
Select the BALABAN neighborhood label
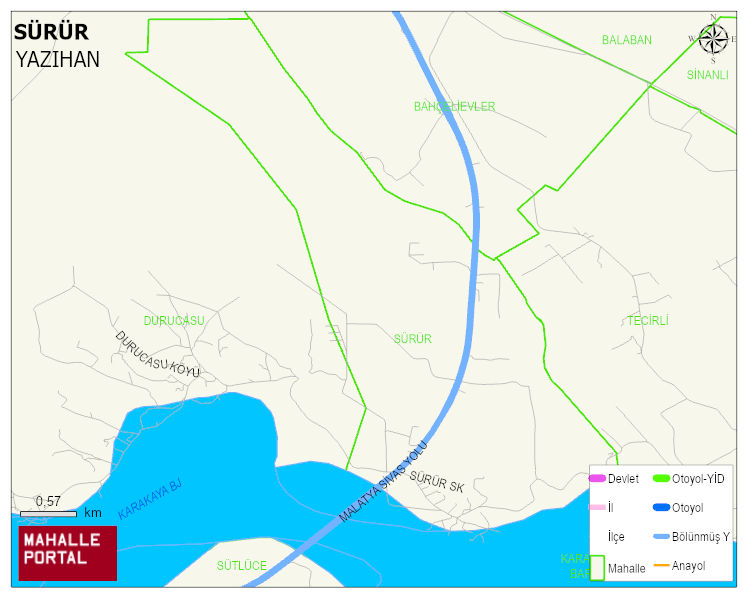627,40
